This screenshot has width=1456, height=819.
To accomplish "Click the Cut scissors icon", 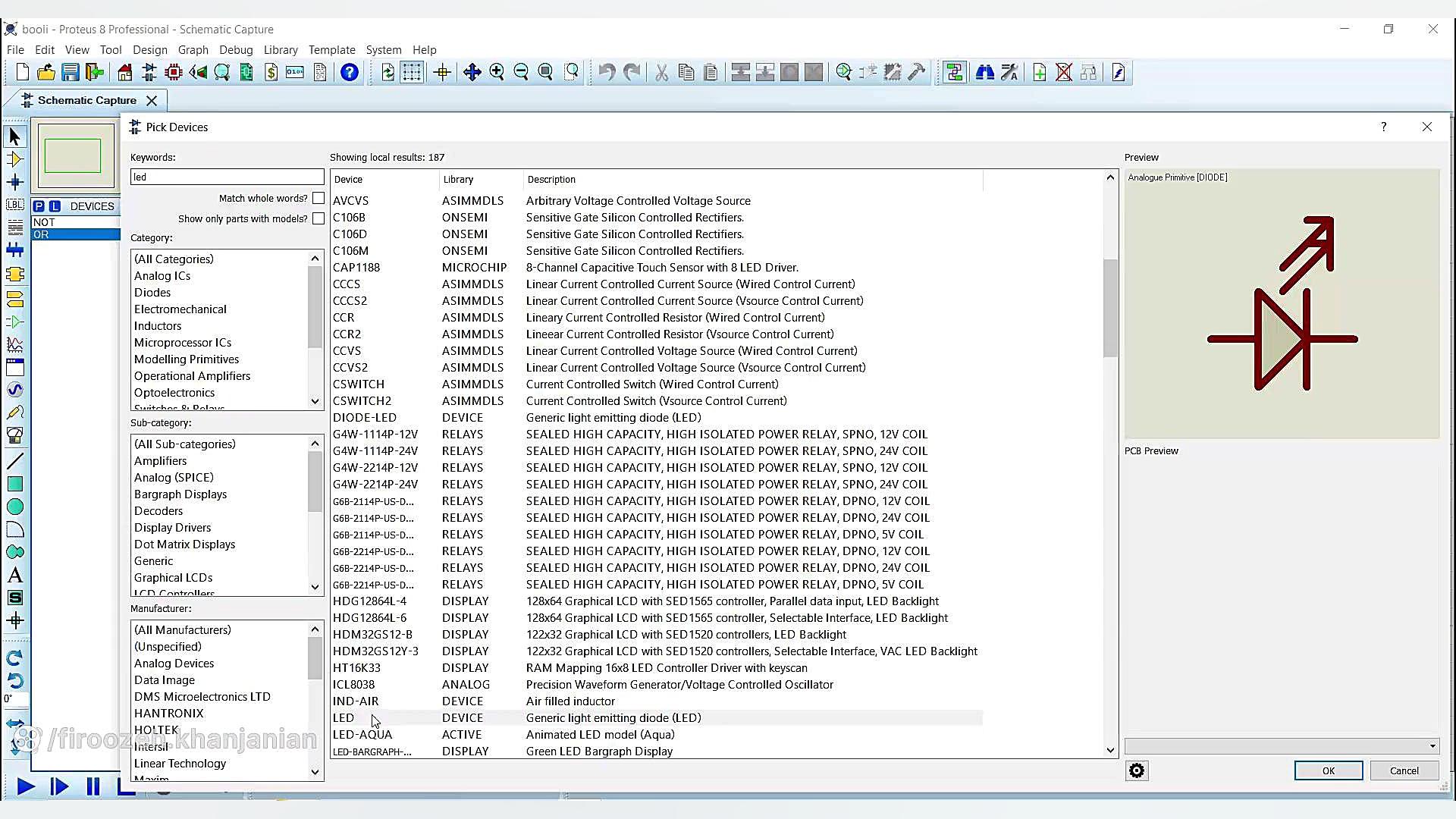I will [662, 72].
